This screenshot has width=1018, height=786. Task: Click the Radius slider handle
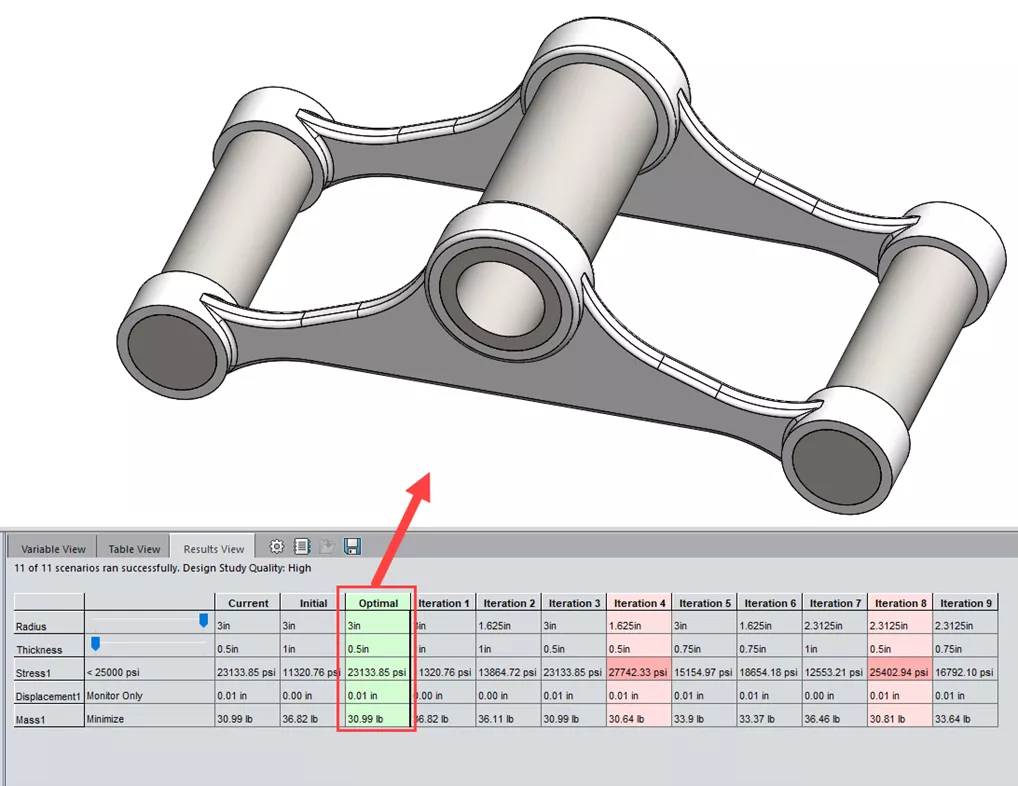pyautogui.click(x=204, y=621)
